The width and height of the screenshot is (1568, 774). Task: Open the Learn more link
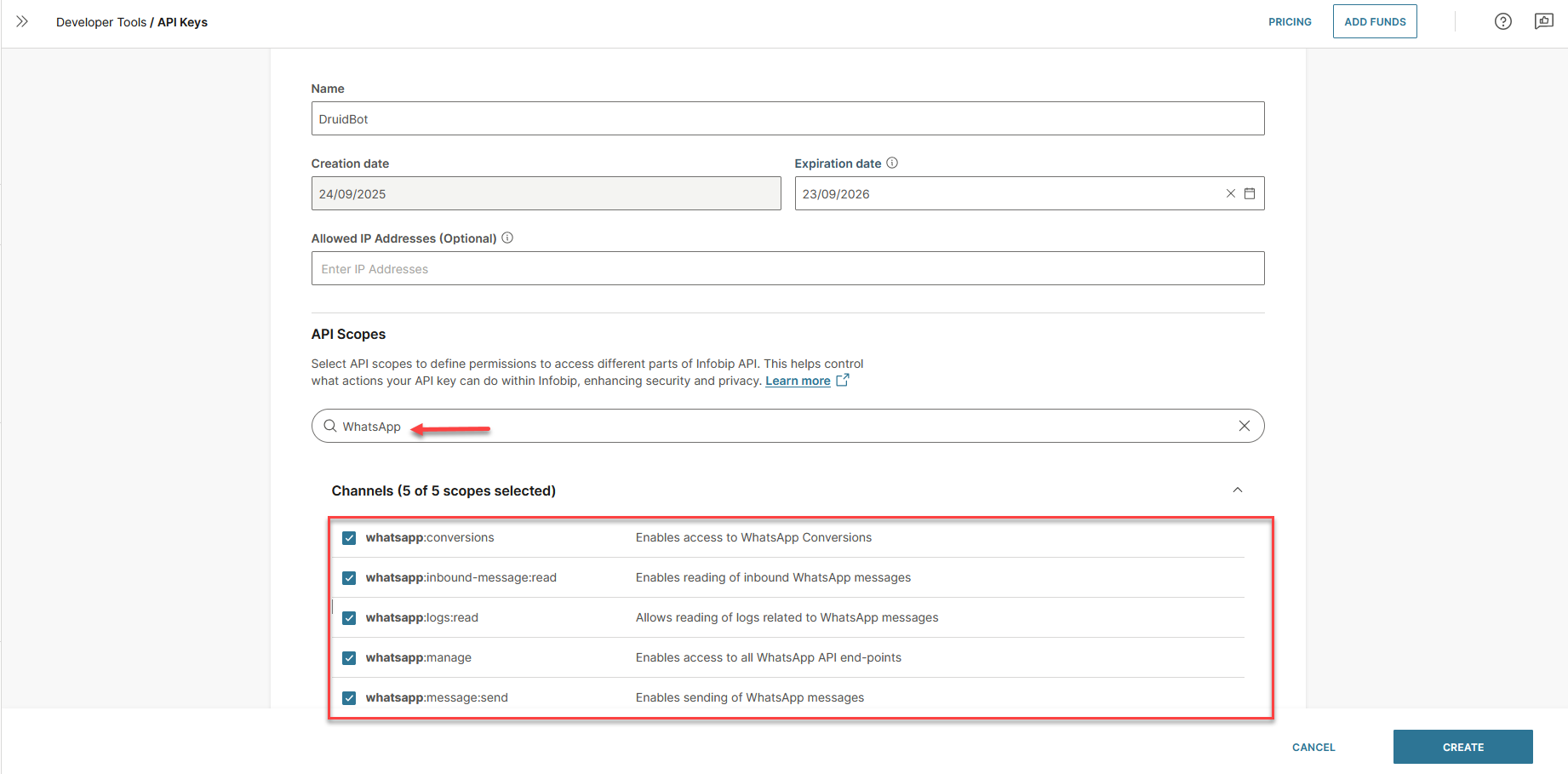pos(798,381)
